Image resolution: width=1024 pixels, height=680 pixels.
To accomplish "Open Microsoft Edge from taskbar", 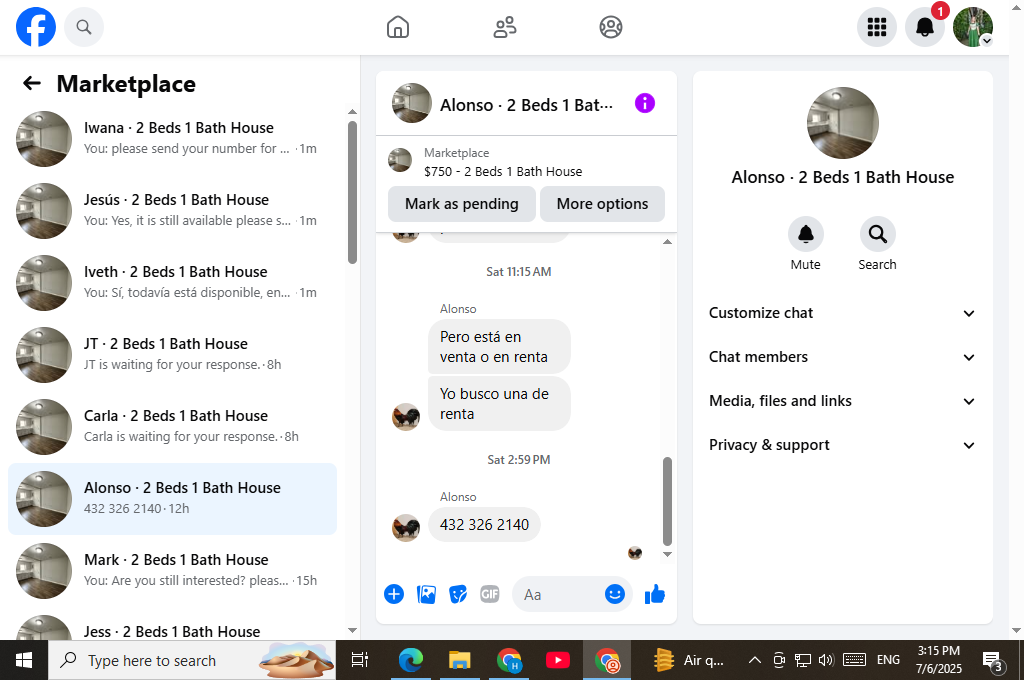I will click(x=411, y=660).
